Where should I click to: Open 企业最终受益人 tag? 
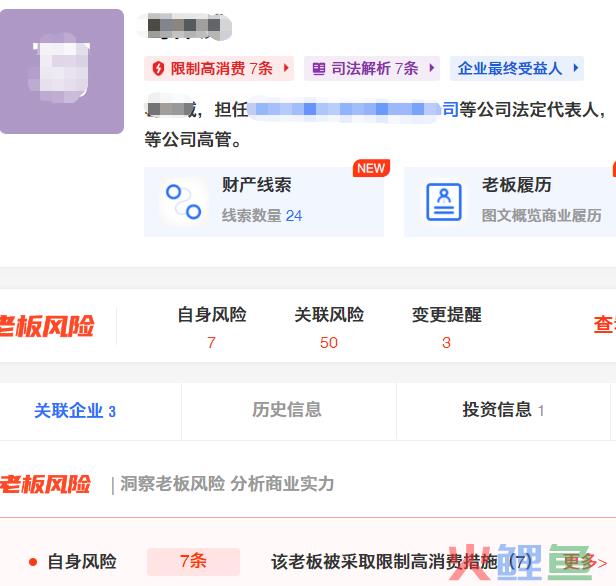pos(517,68)
